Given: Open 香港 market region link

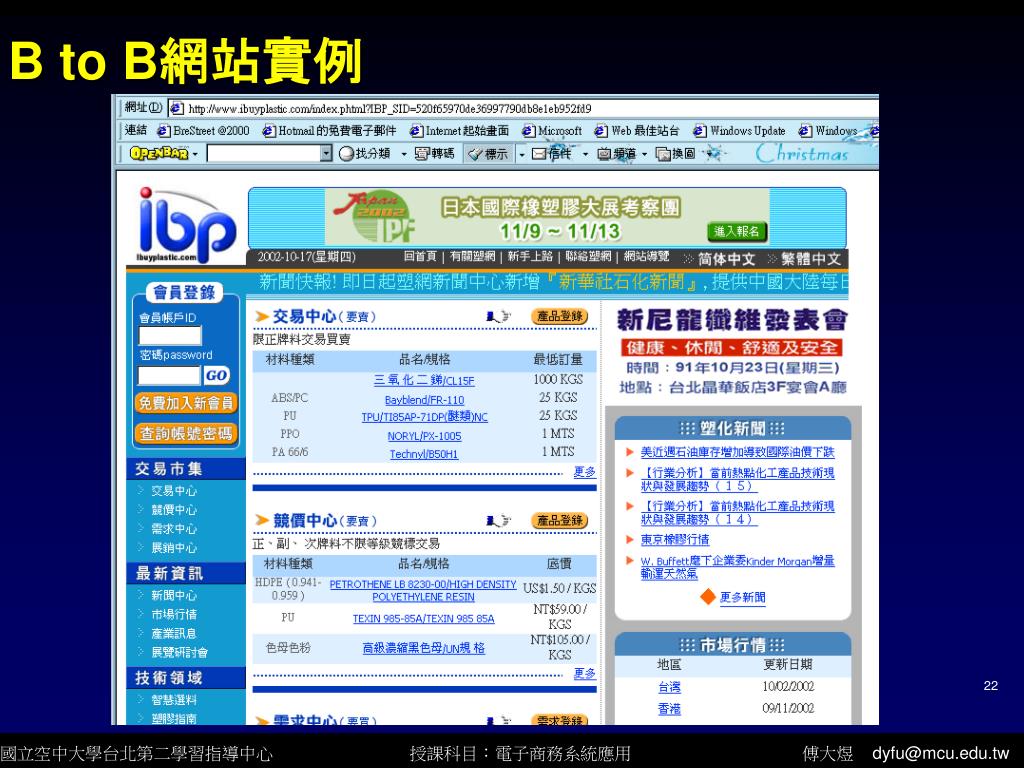Looking at the screenshot, I should [x=669, y=709].
